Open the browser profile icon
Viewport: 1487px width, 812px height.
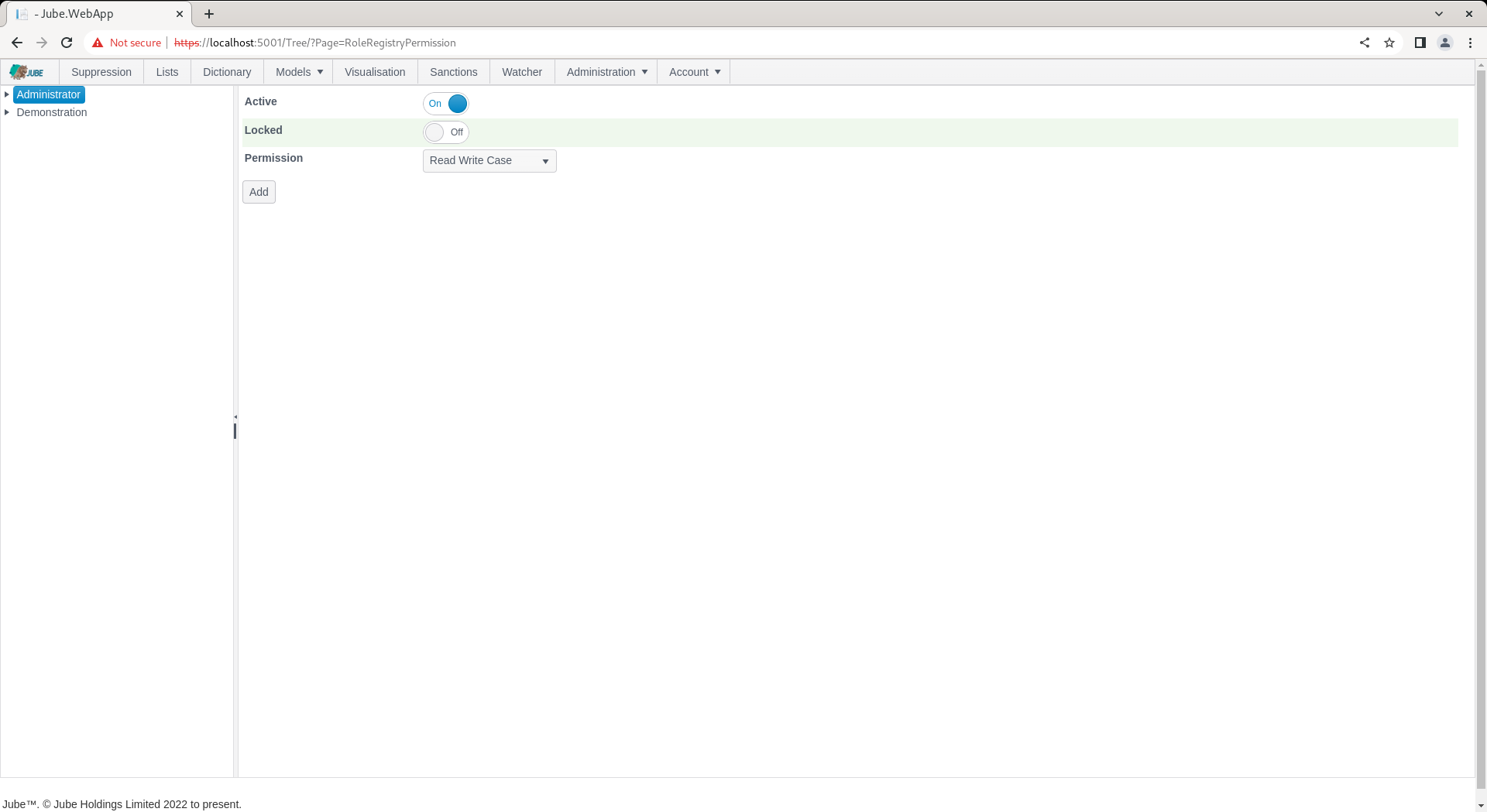1445,43
